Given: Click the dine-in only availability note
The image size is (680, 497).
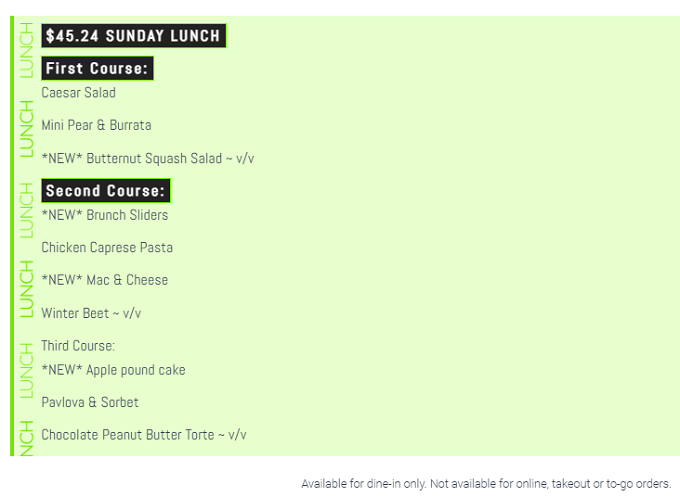Looking at the screenshot, I should click(486, 484).
